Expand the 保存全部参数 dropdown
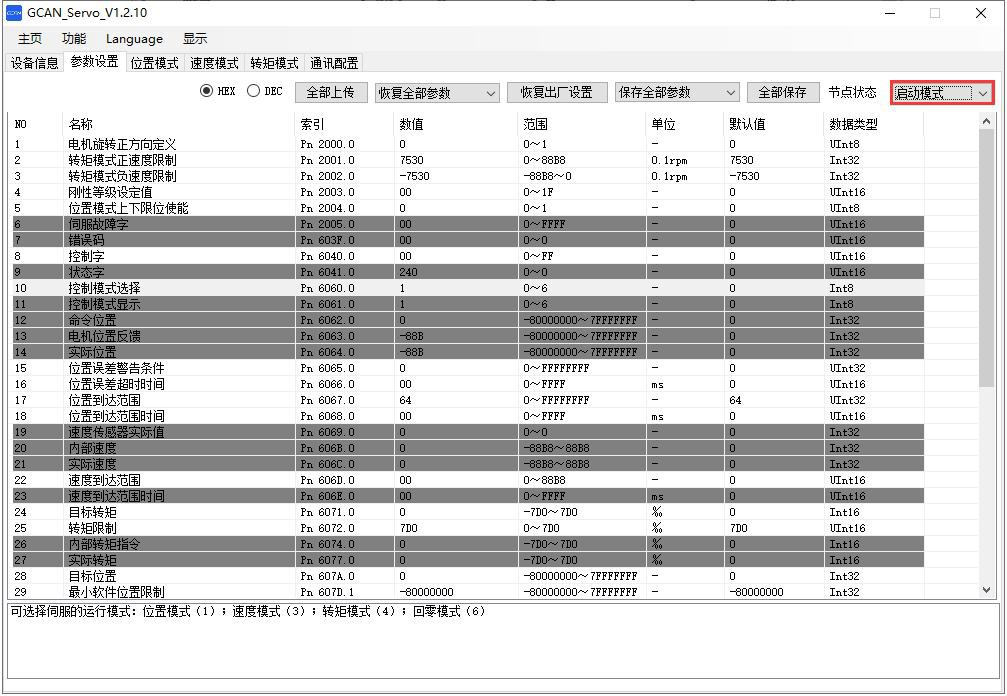 click(x=677, y=93)
